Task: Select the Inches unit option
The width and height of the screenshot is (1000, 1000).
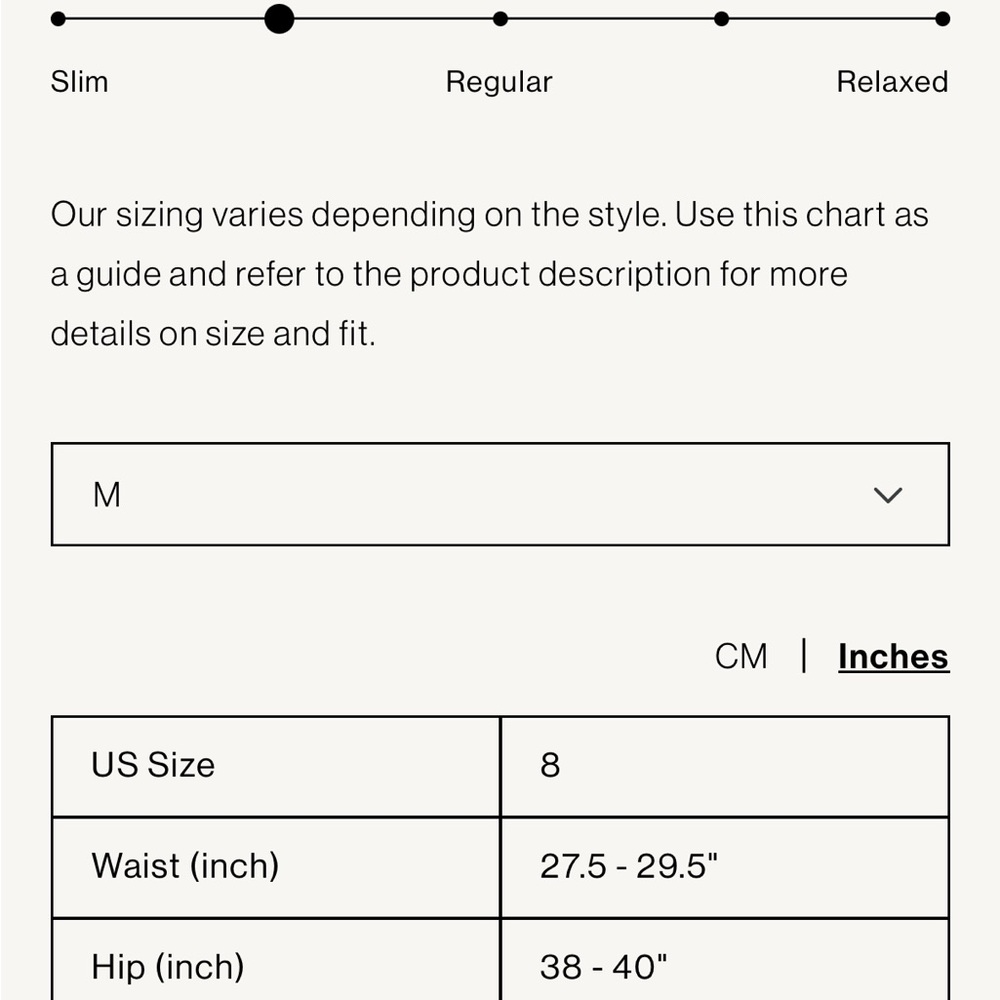Action: click(x=893, y=657)
